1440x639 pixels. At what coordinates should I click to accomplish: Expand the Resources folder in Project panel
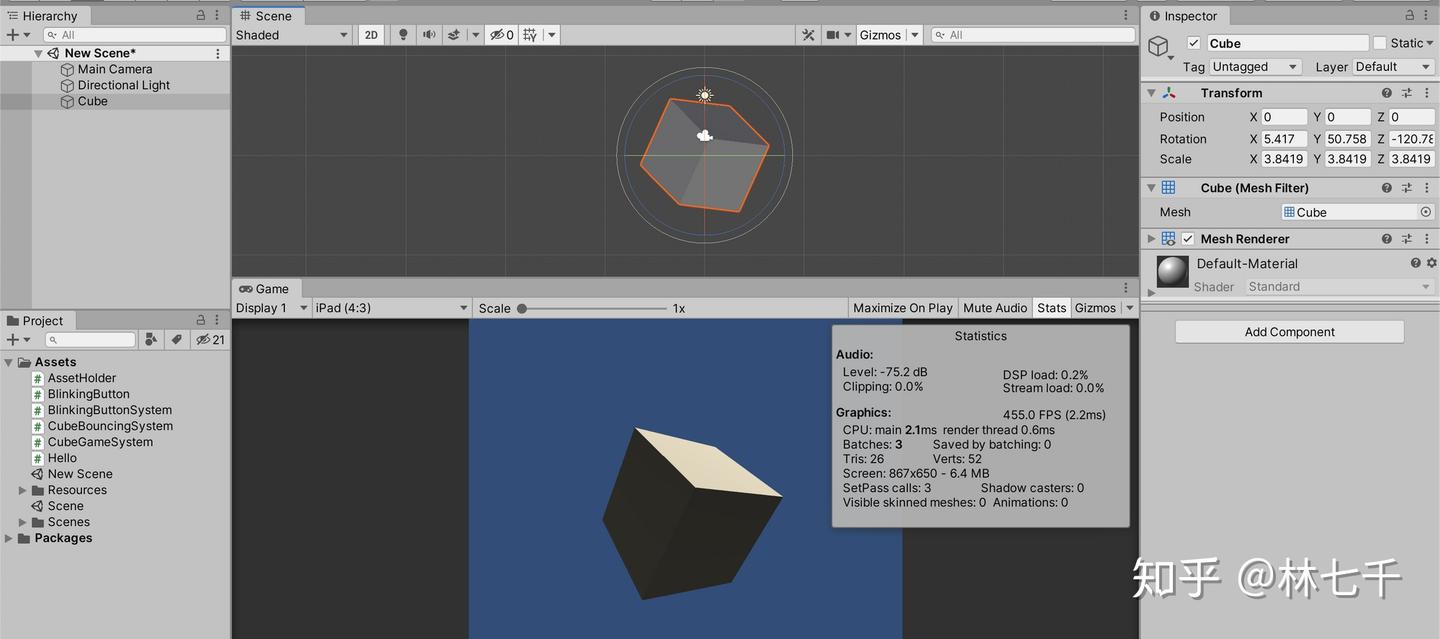point(22,489)
